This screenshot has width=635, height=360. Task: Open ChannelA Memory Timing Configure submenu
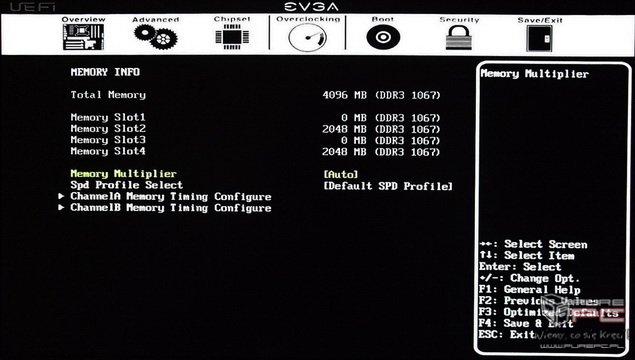(x=171, y=197)
